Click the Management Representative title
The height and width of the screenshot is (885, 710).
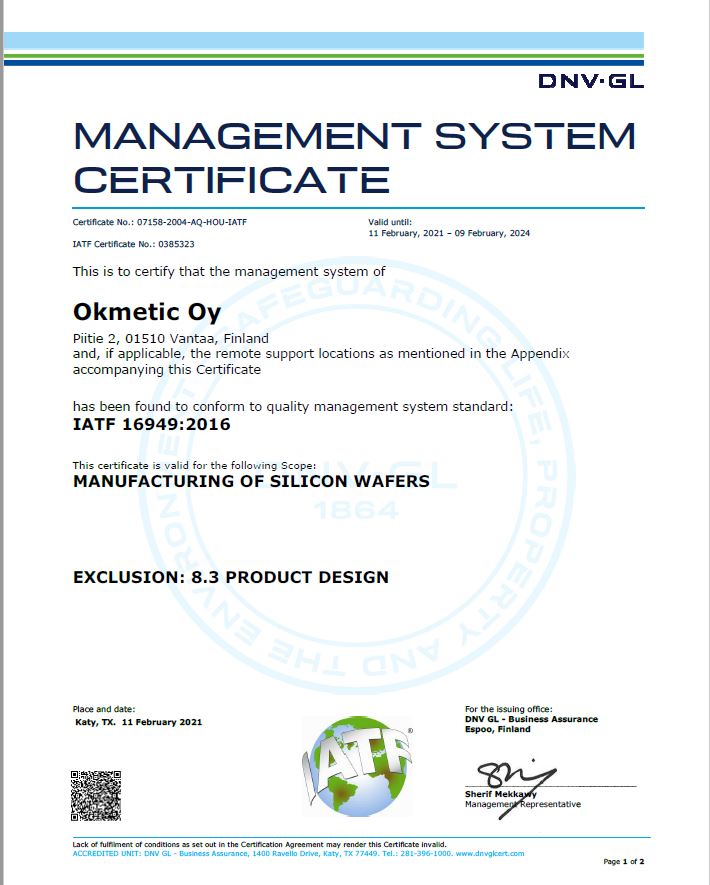523,804
